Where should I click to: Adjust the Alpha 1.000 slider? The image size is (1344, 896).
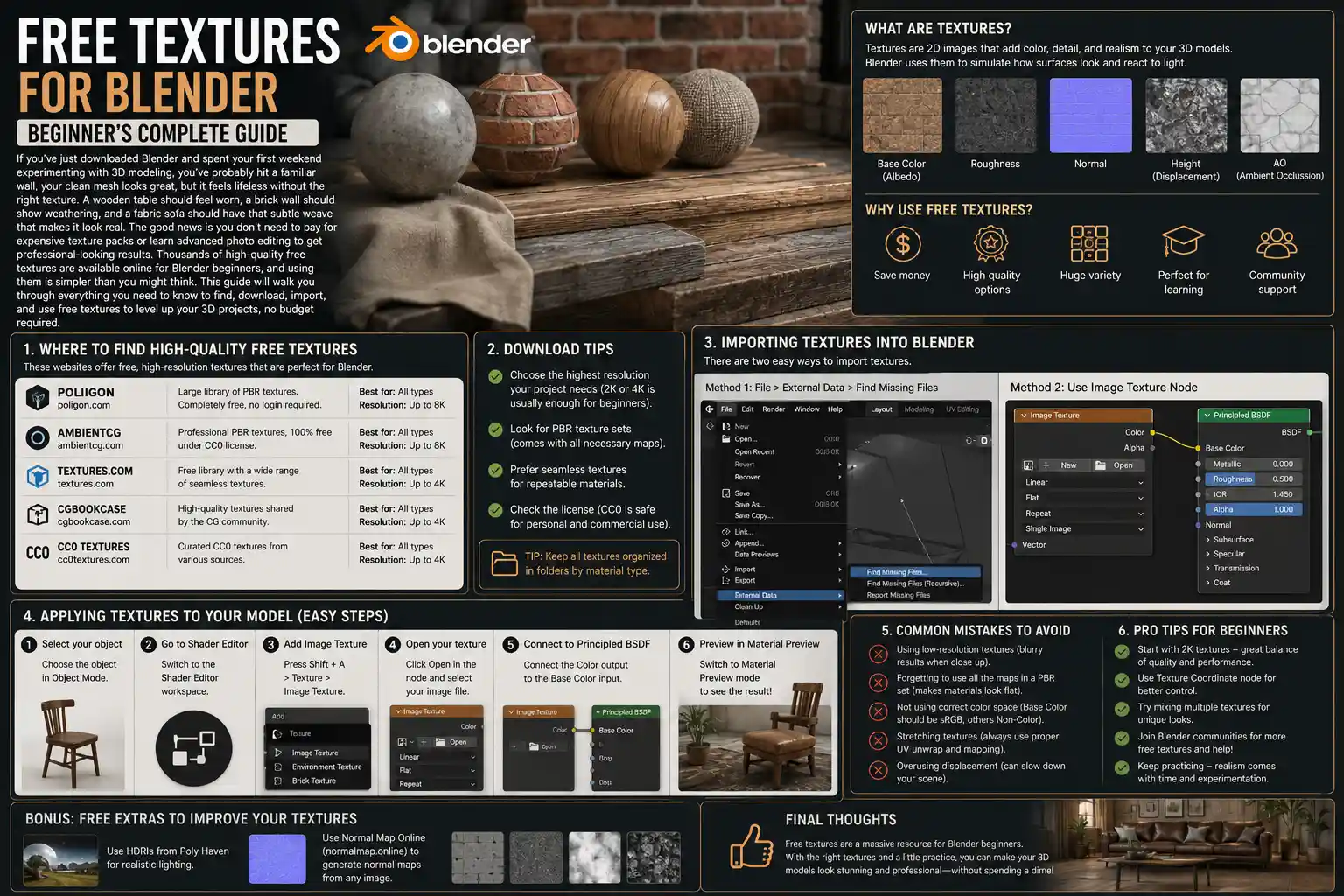coord(1254,509)
